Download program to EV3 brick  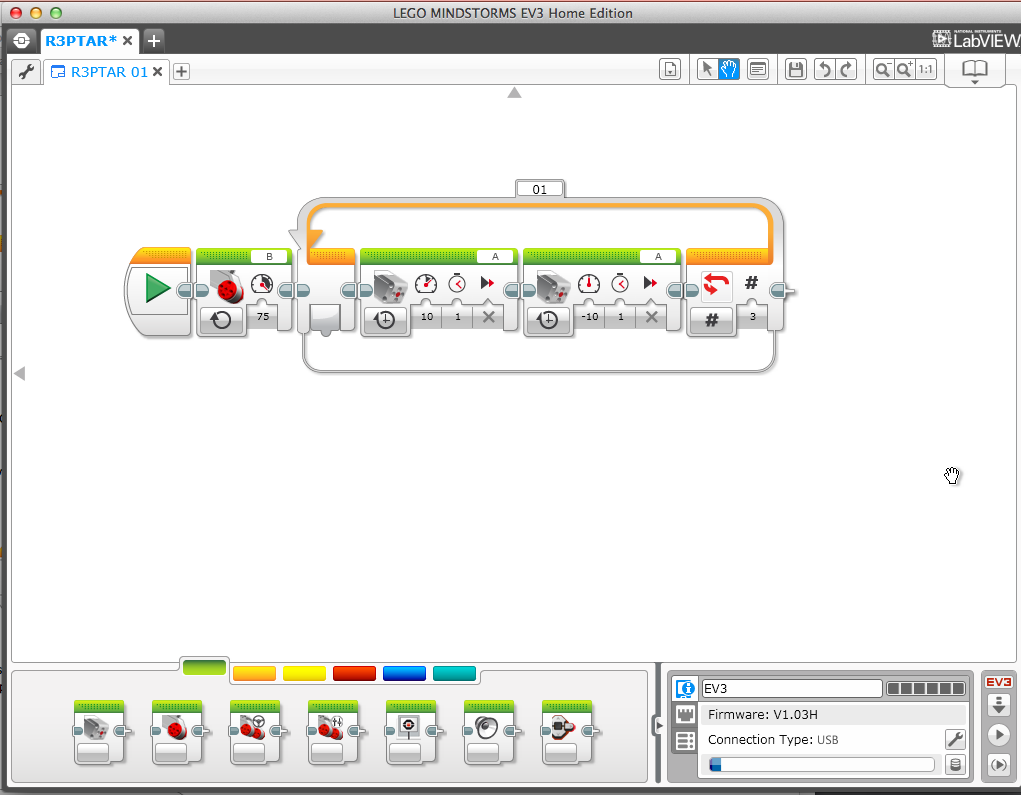click(x=998, y=704)
